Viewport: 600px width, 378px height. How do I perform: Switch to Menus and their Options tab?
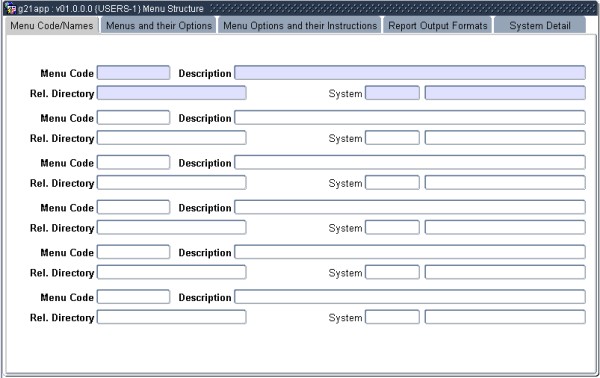pyautogui.click(x=159, y=26)
